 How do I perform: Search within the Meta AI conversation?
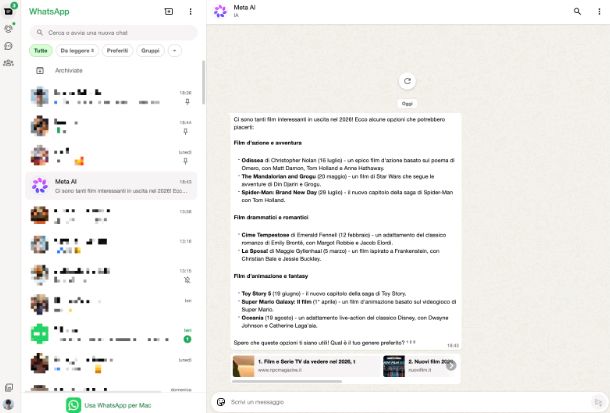(x=577, y=12)
